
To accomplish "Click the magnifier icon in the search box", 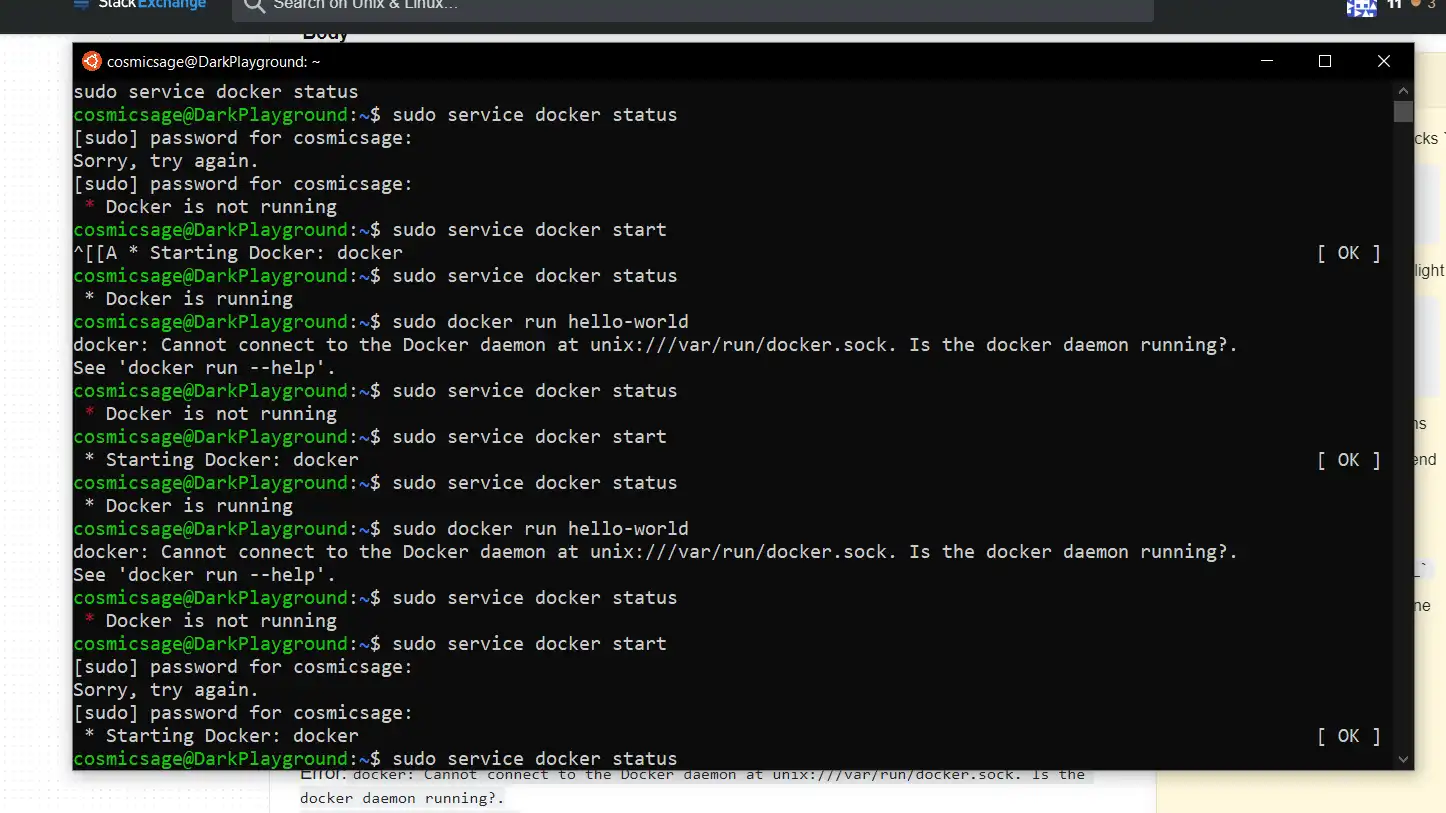I will pyautogui.click(x=254, y=6).
